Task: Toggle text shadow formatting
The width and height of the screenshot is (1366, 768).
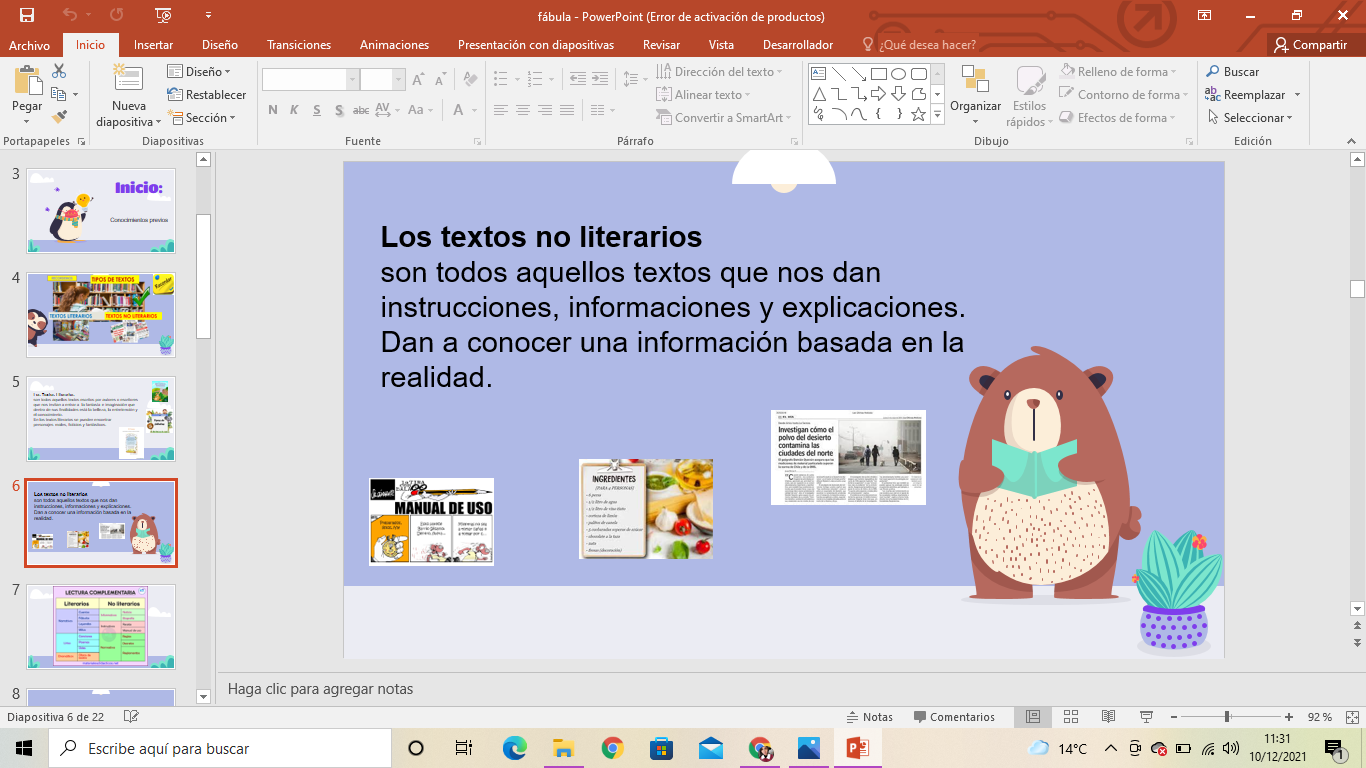Action: [x=340, y=110]
